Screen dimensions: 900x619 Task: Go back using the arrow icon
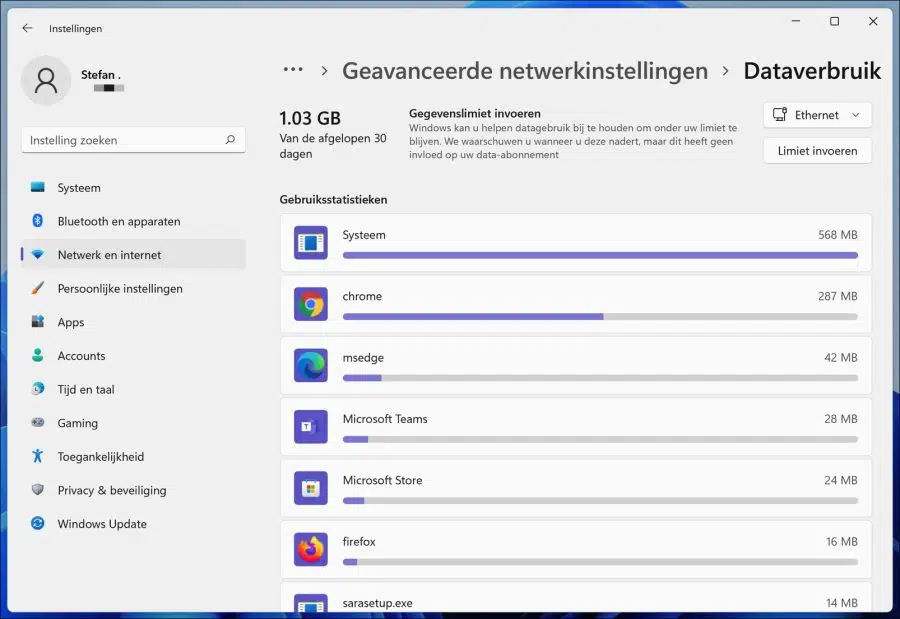[x=28, y=28]
